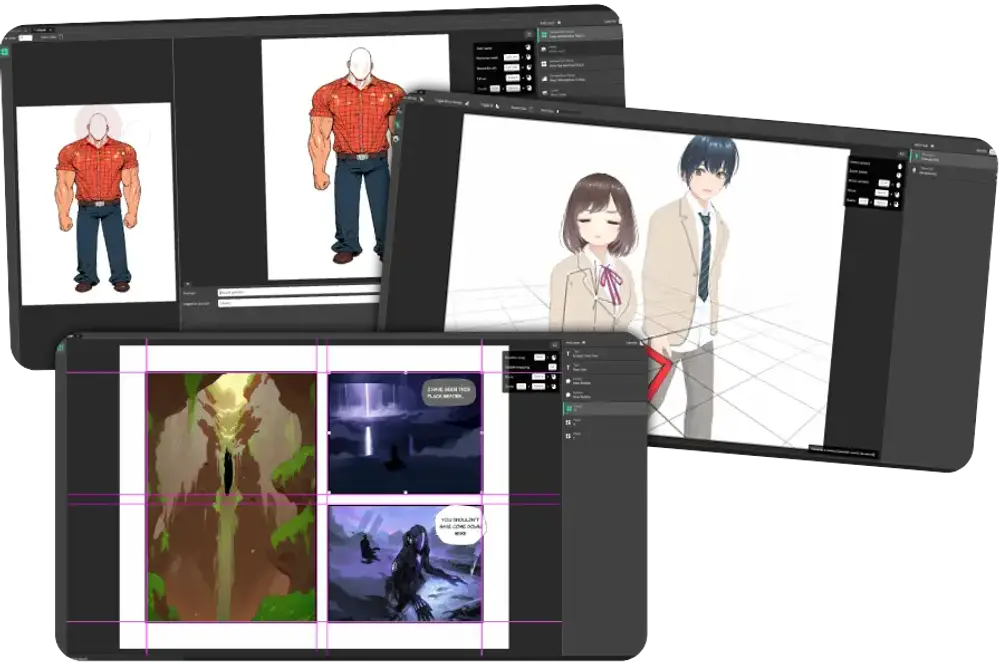Select the second Bubble layer in the comic layer list
The image size is (1000, 663).
600,394
